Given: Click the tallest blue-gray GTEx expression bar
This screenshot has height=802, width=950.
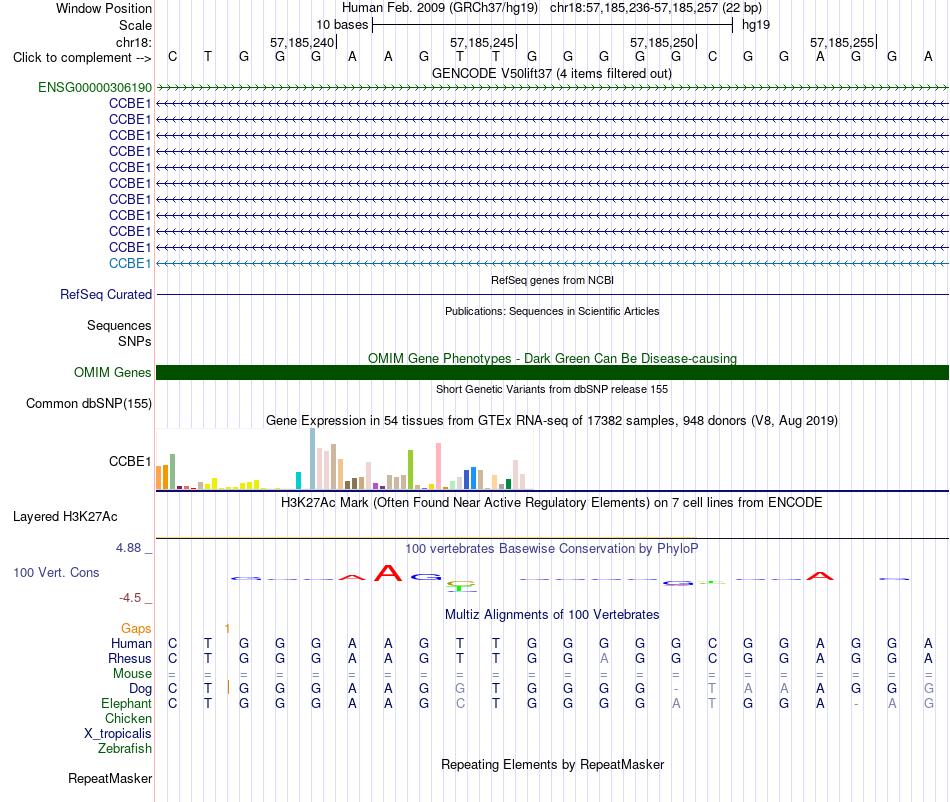Looking at the screenshot, I should tap(313, 459).
